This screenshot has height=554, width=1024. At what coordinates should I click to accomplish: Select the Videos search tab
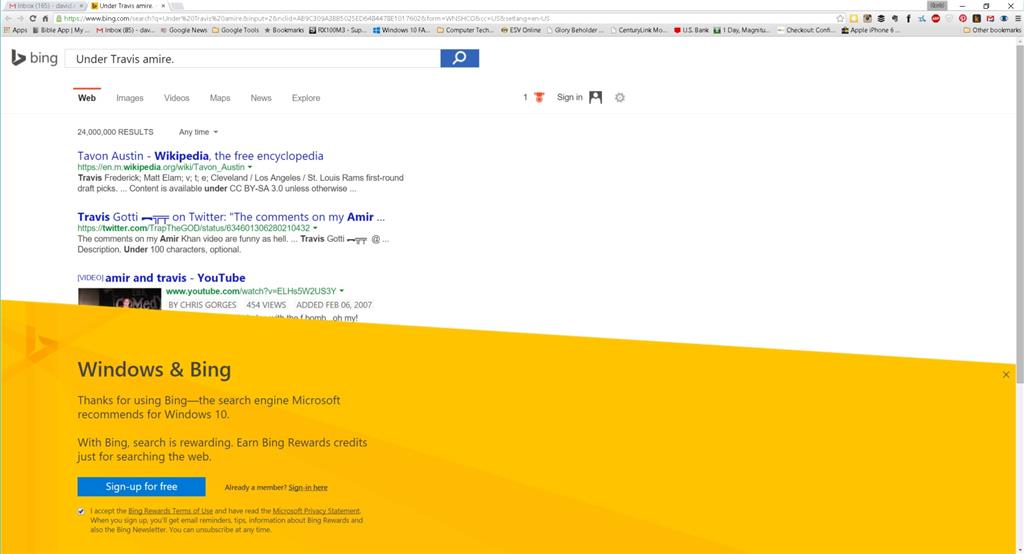176,98
